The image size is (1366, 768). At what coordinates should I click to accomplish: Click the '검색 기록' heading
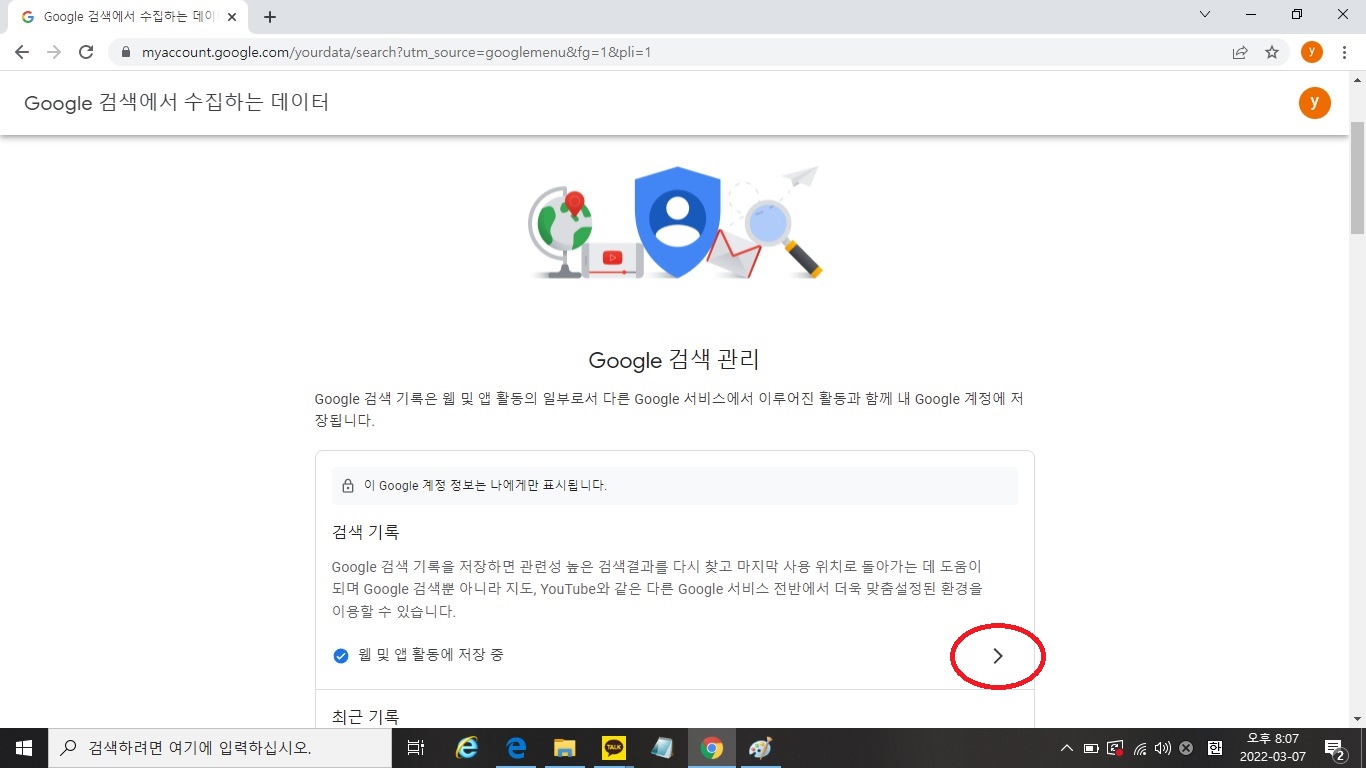click(x=366, y=532)
